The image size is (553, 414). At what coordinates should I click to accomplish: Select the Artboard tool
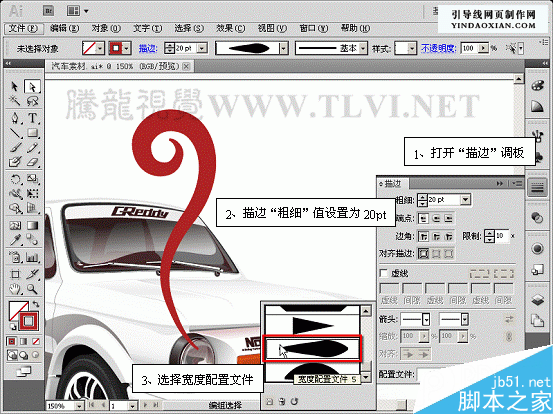14,274
